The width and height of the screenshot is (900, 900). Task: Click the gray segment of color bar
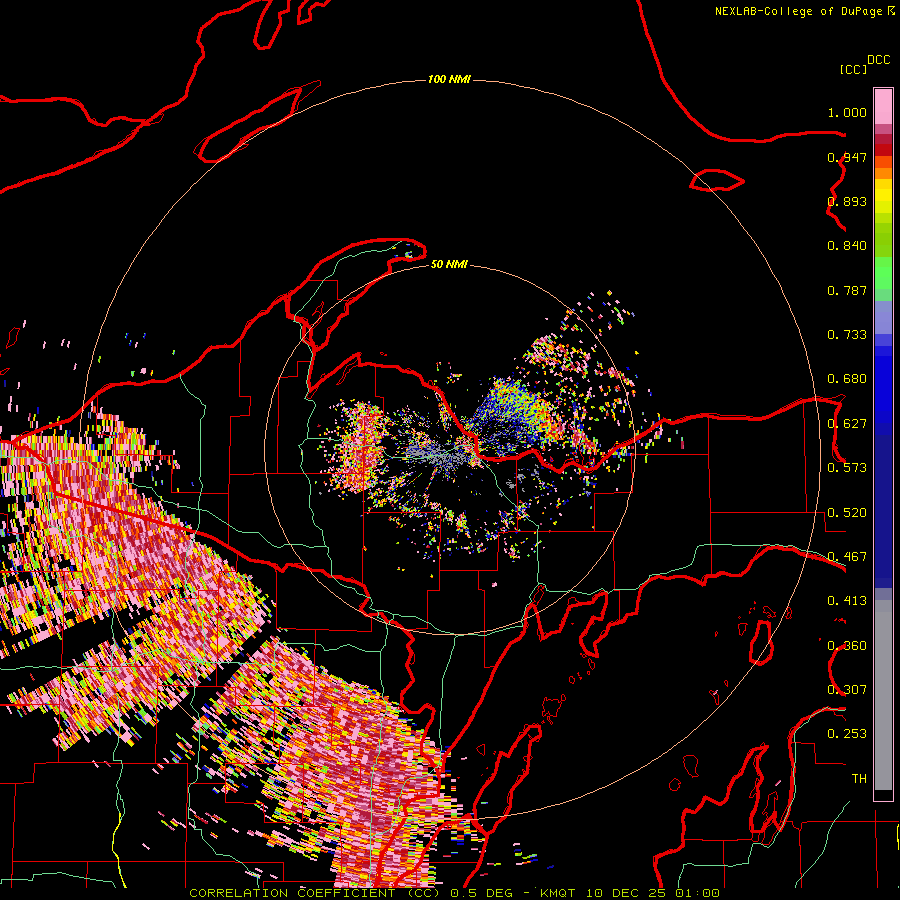click(x=883, y=695)
